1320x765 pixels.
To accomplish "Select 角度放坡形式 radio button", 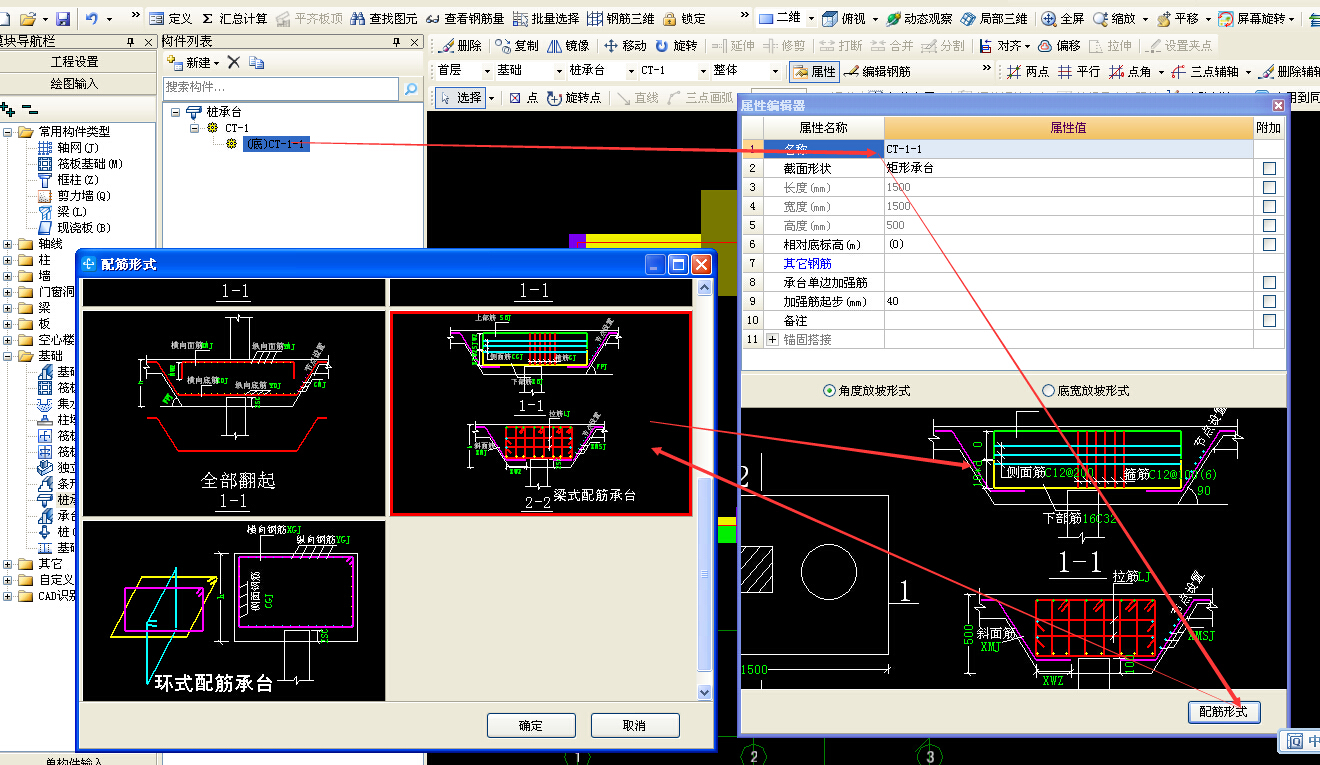I will pyautogui.click(x=829, y=391).
